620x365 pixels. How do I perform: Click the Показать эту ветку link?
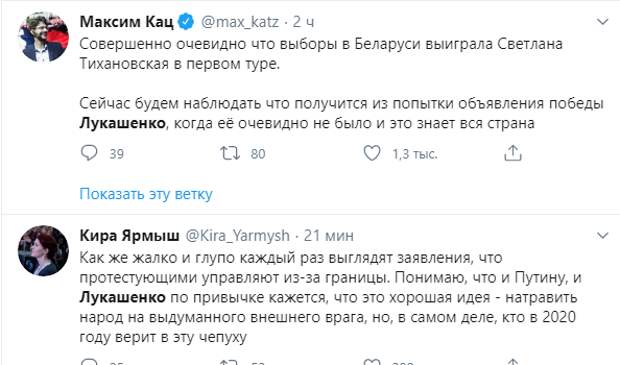coord(146,194)
